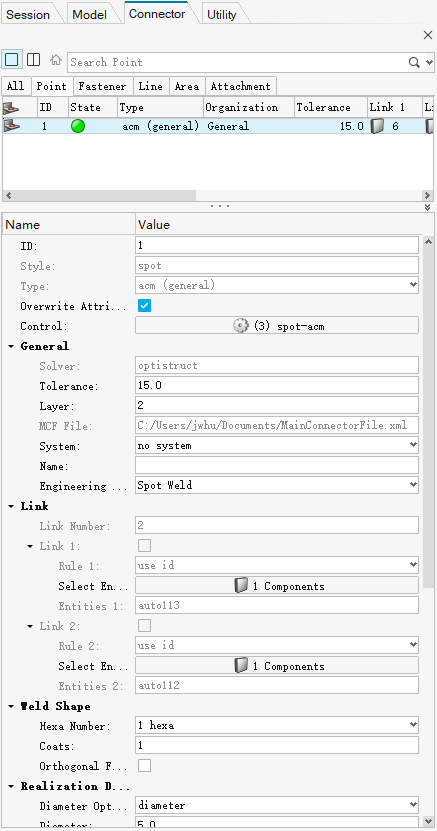Viewport: 437px width, 831px height.
Task: Click the spot-acm Control button
Action: tap(277, 325)
